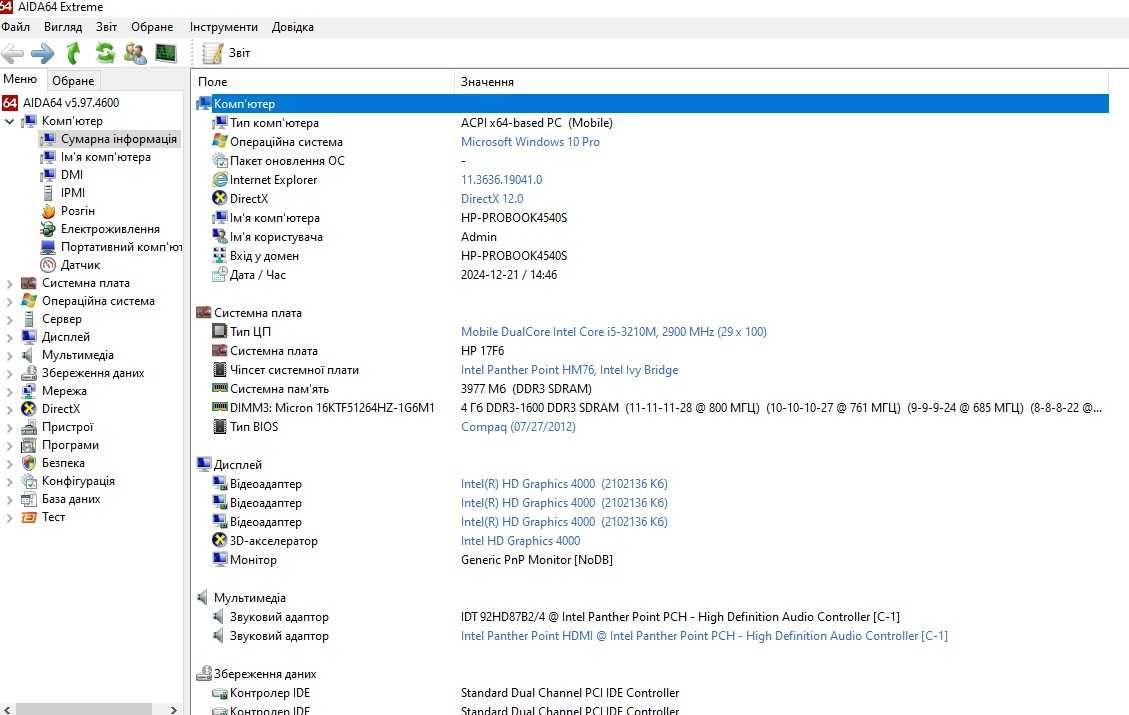Click the Тест icon in tree
The image size is (1129, 715).
coord(29,517)
